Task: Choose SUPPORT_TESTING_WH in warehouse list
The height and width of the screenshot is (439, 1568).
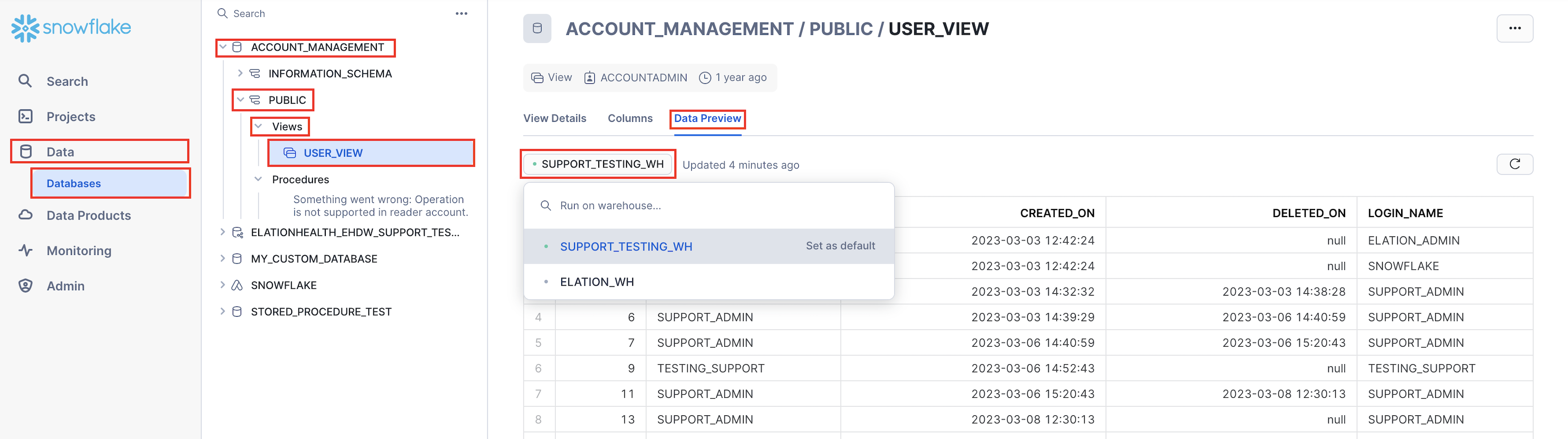Action: [626, 246]
